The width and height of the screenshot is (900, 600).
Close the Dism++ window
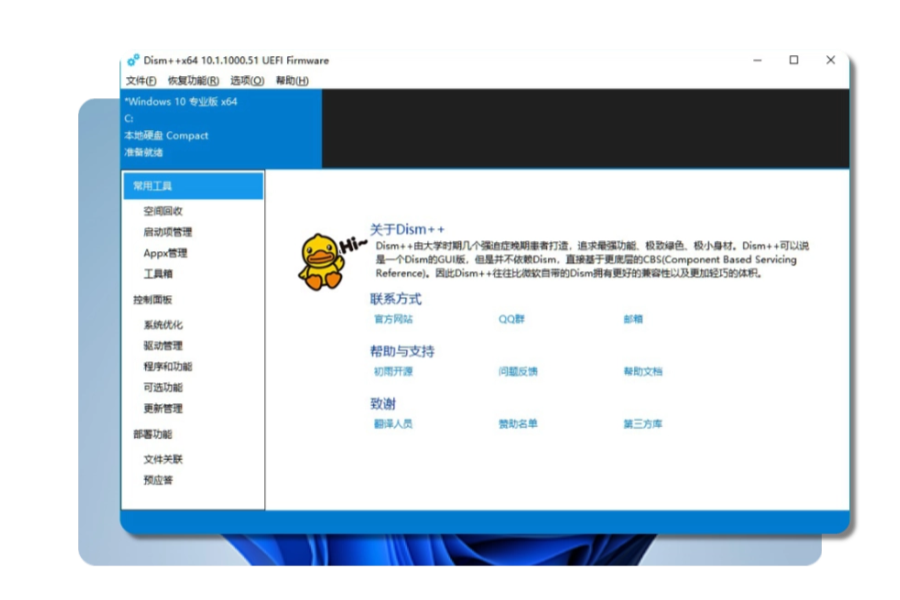831,60
